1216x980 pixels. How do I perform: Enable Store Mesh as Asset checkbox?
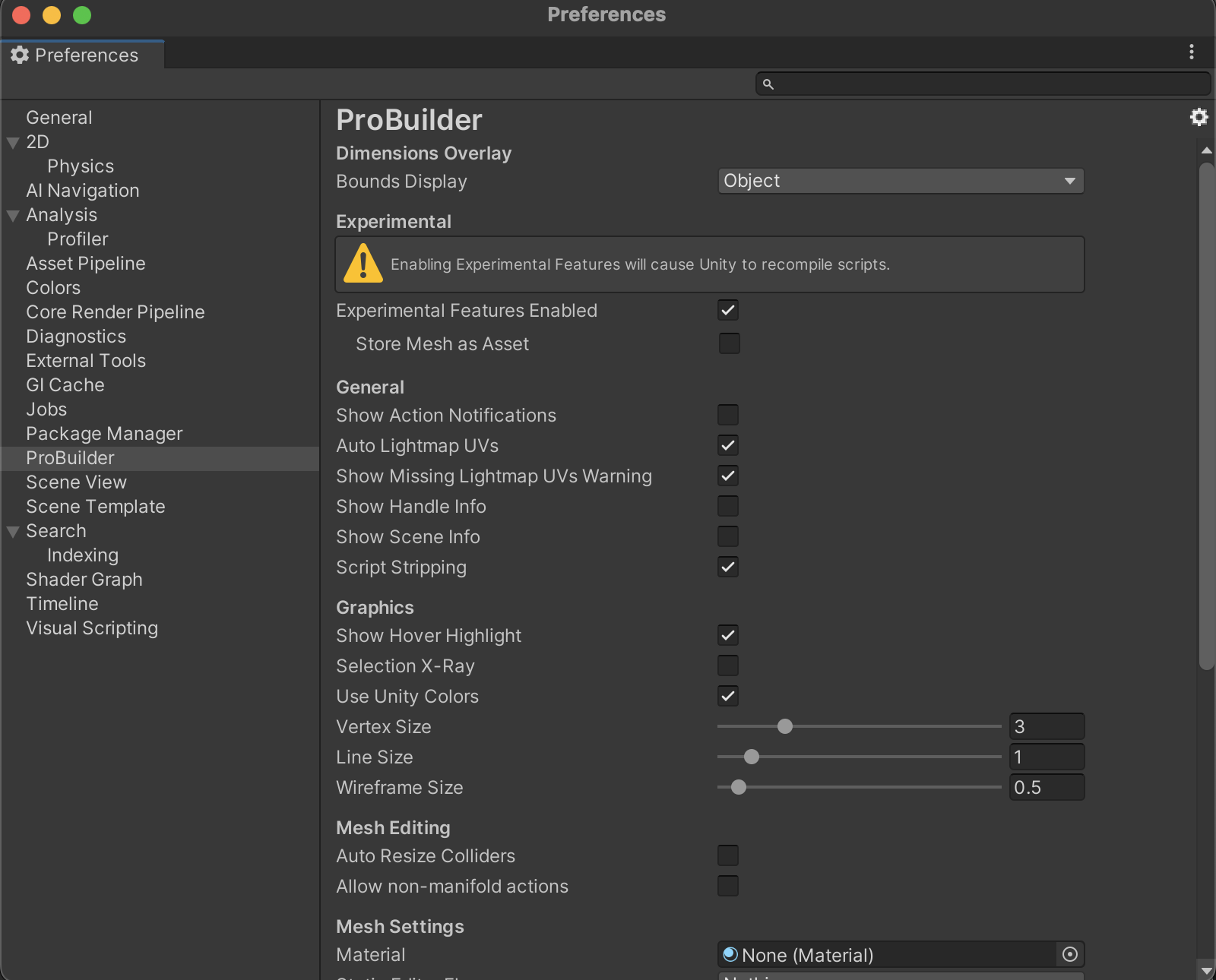pyautogui.click(x=728, y=343)
